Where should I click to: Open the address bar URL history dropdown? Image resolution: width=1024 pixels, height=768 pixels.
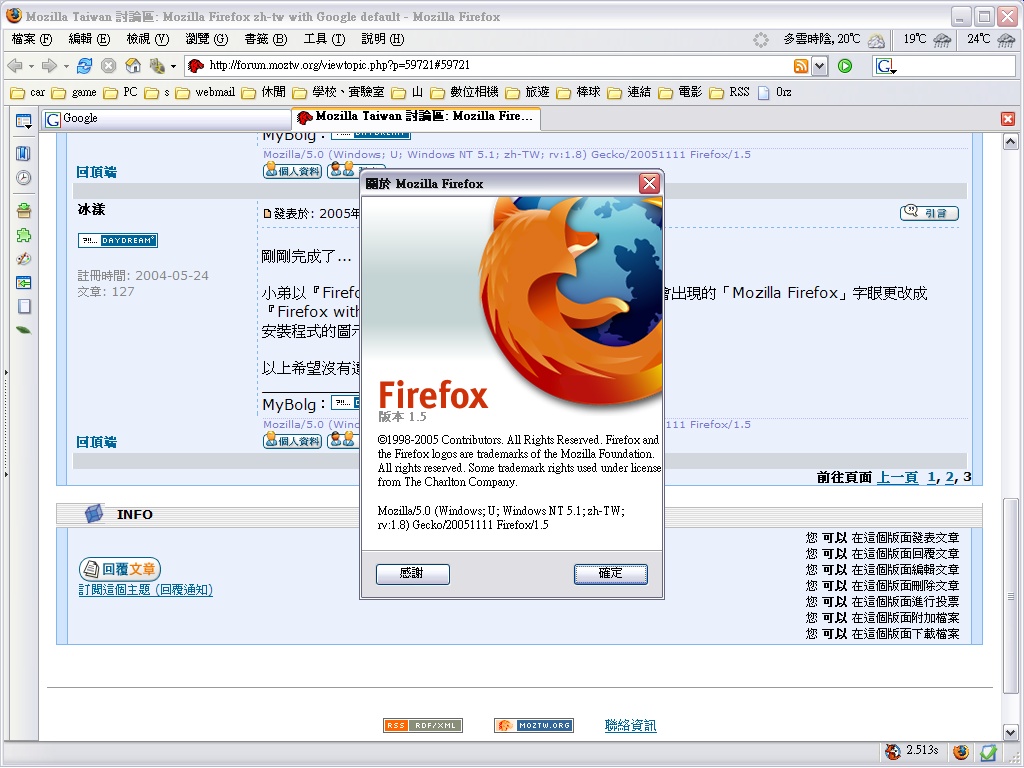point(820,66)
